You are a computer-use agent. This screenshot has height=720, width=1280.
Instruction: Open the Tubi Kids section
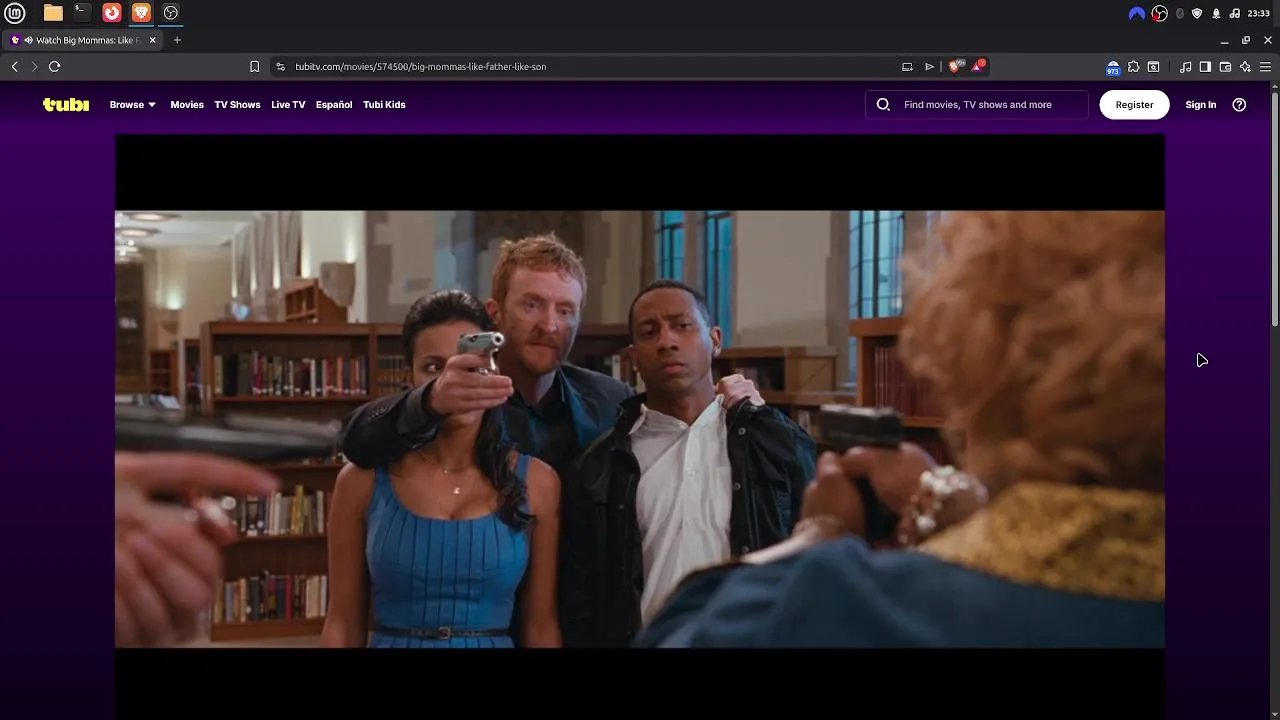pos(384,104)
